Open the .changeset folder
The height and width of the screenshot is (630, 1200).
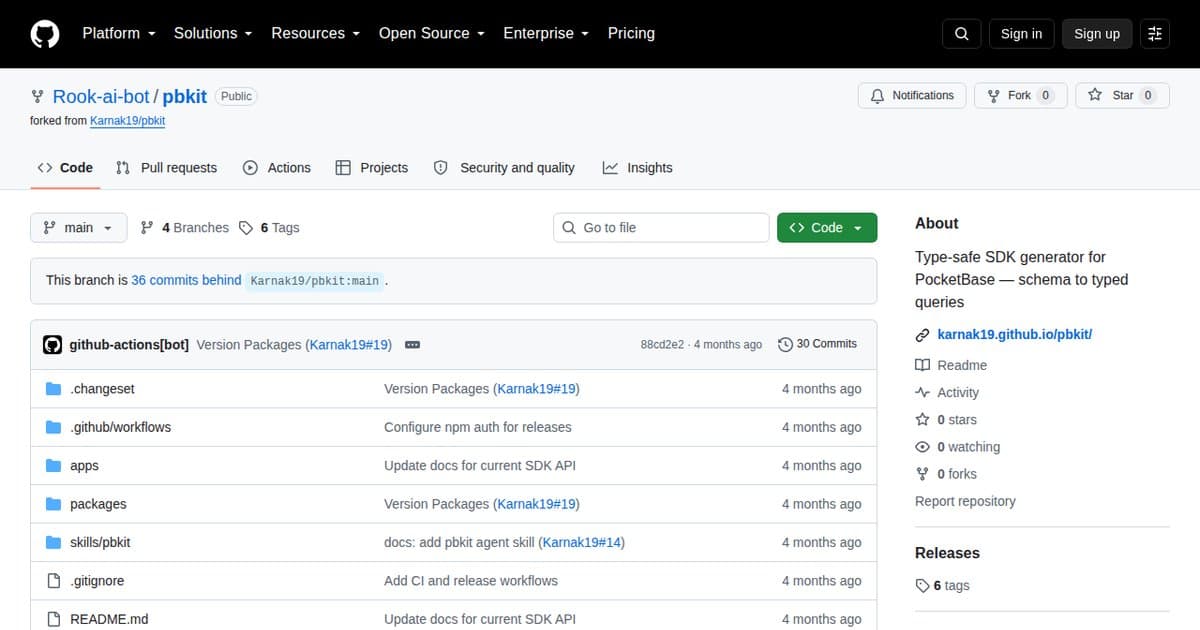point(102,389)
